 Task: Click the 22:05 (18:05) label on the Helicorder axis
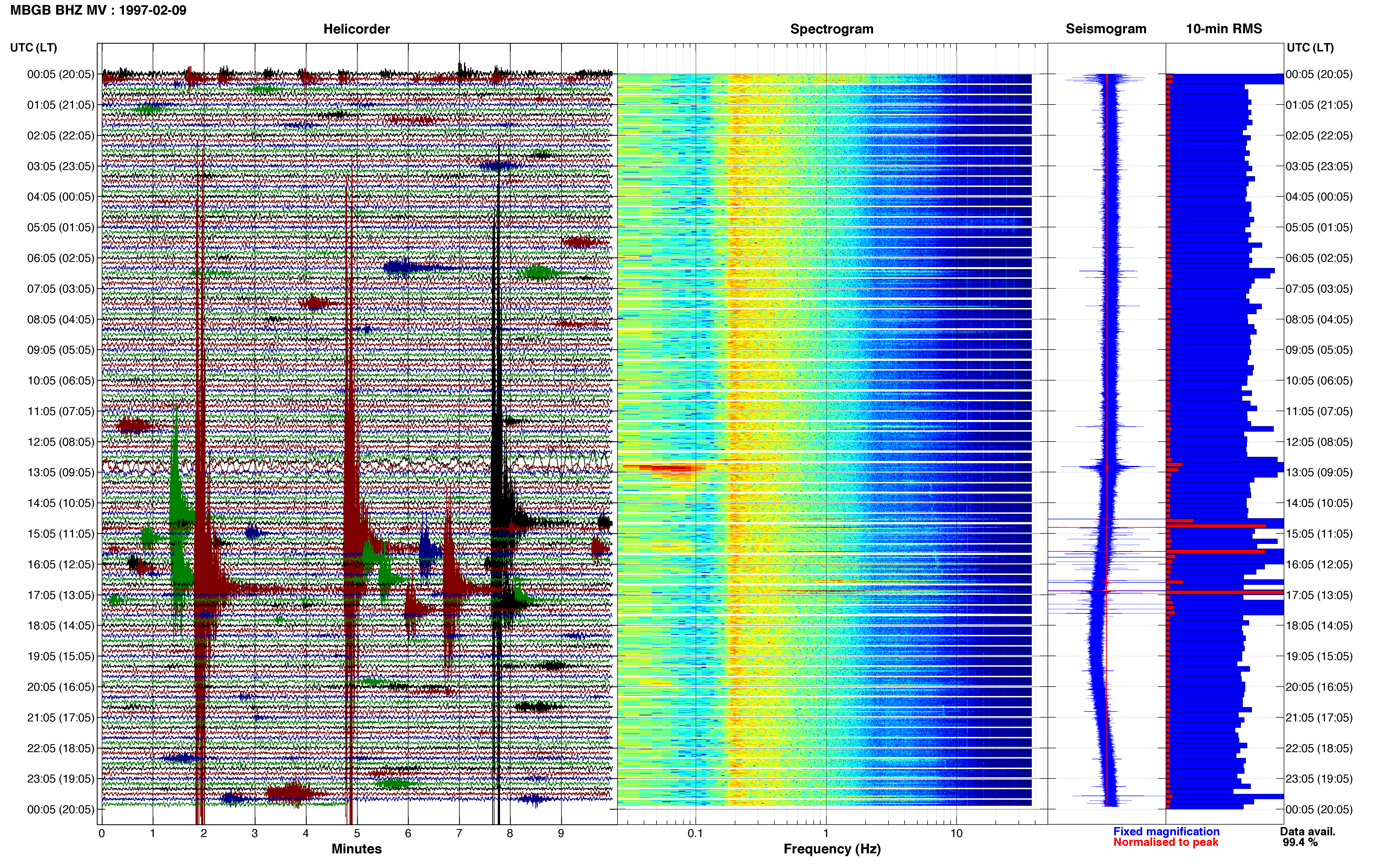(60, 748)
